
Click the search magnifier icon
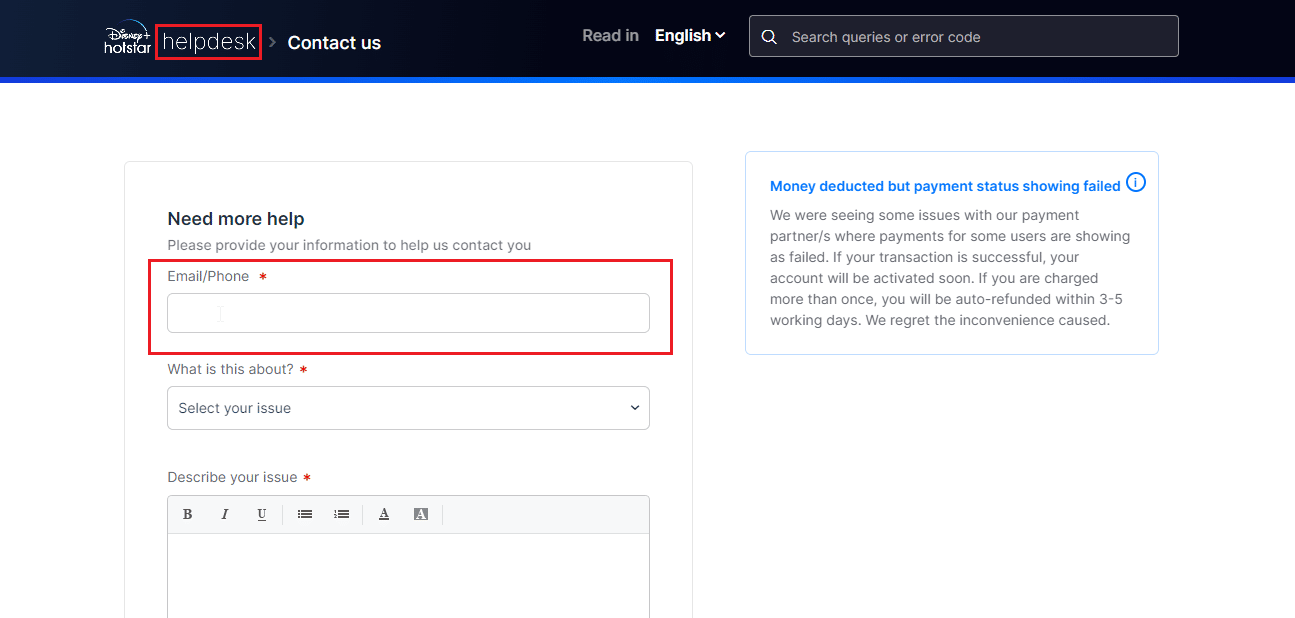(769, 37)
